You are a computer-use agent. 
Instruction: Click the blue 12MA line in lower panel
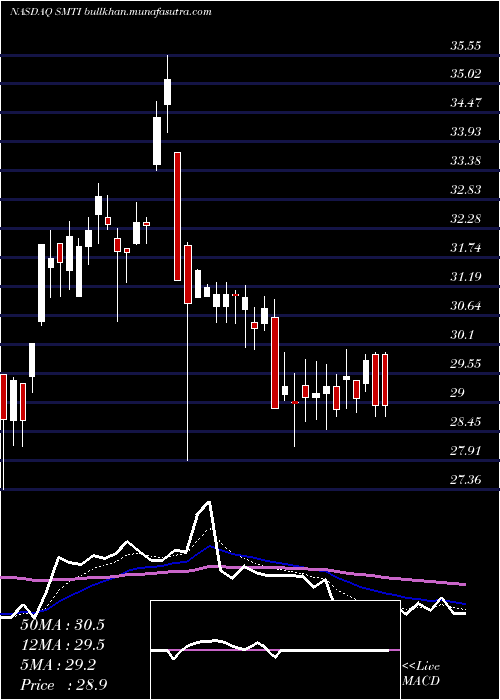point(268,561)
